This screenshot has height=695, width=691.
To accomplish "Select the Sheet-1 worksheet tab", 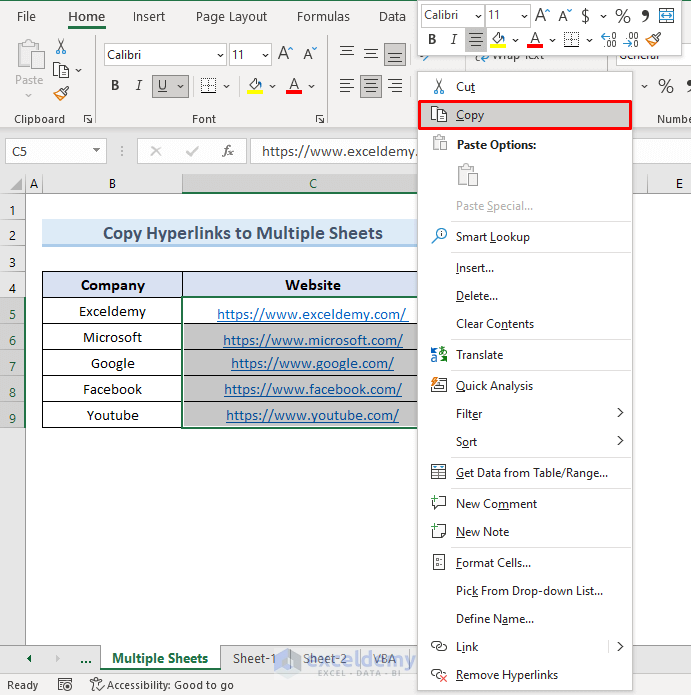I will [254, 658].
